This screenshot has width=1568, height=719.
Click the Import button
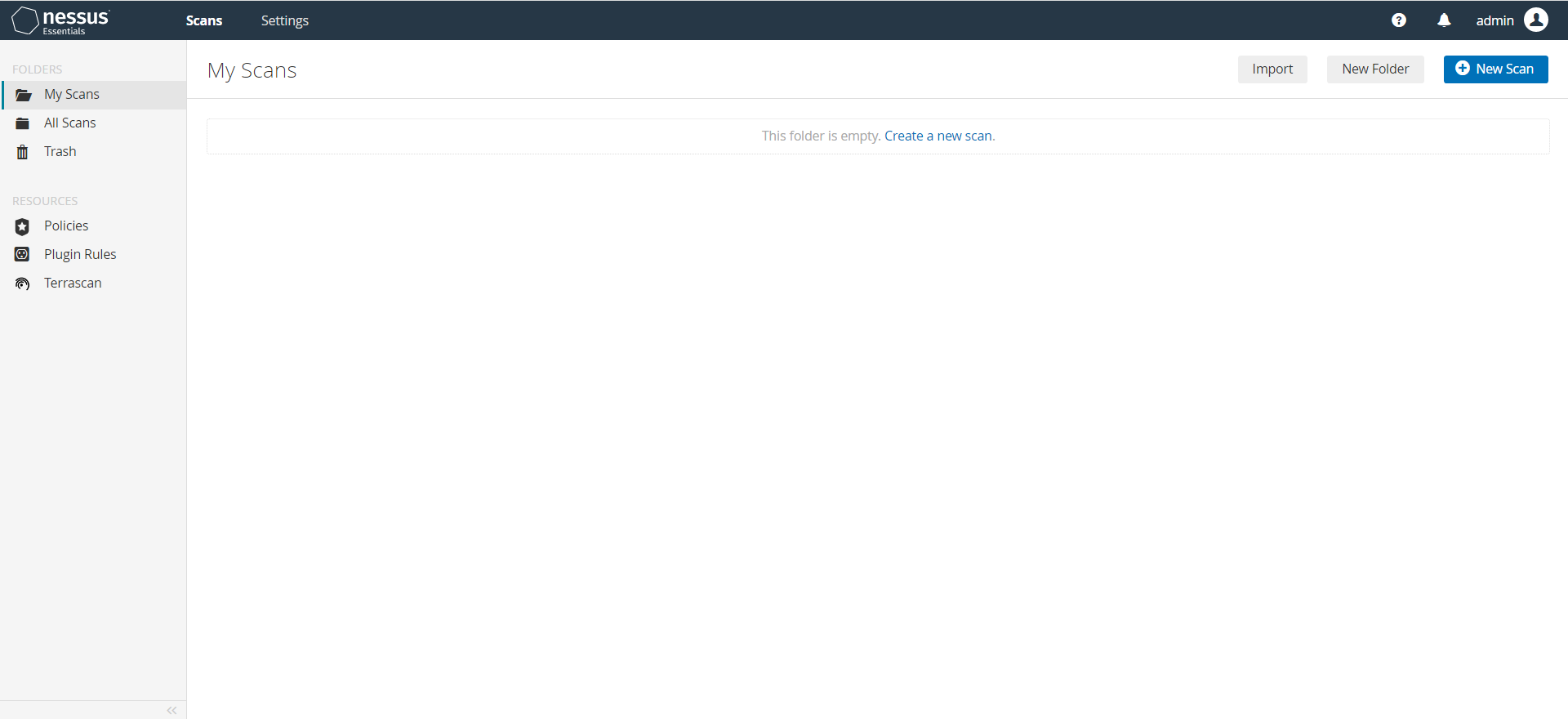click(x=1272, y=69)
